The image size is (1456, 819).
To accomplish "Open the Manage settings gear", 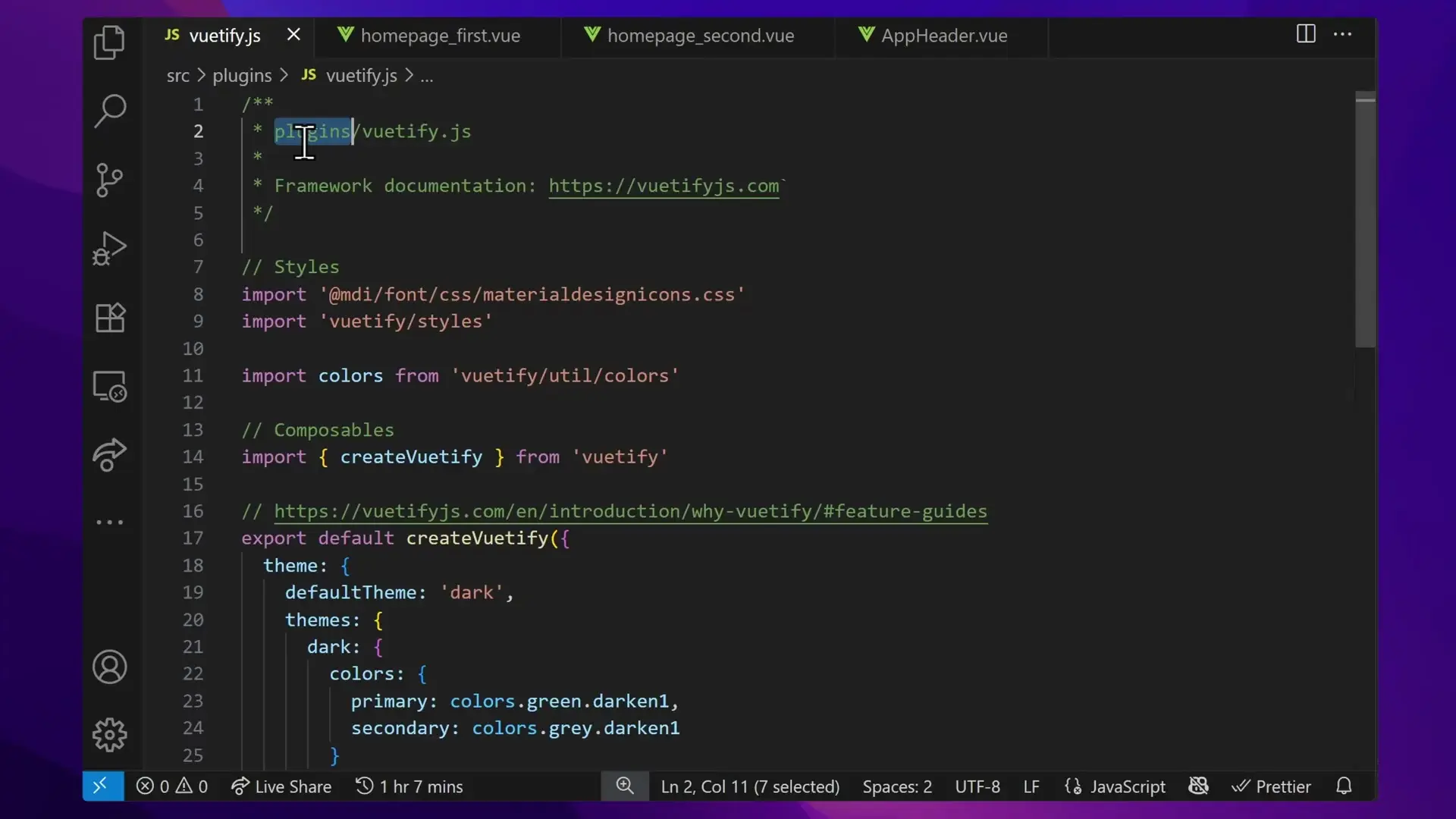I will point(110,735).
